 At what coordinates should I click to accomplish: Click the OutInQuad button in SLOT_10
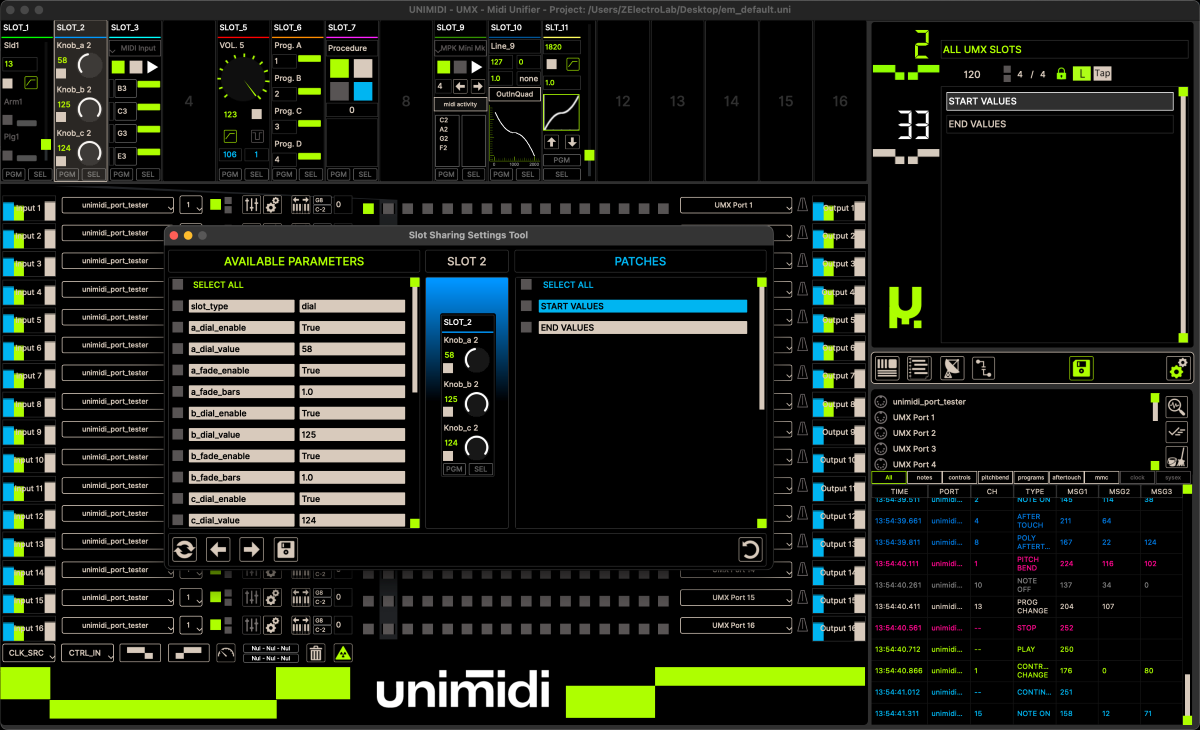point(513,94)
